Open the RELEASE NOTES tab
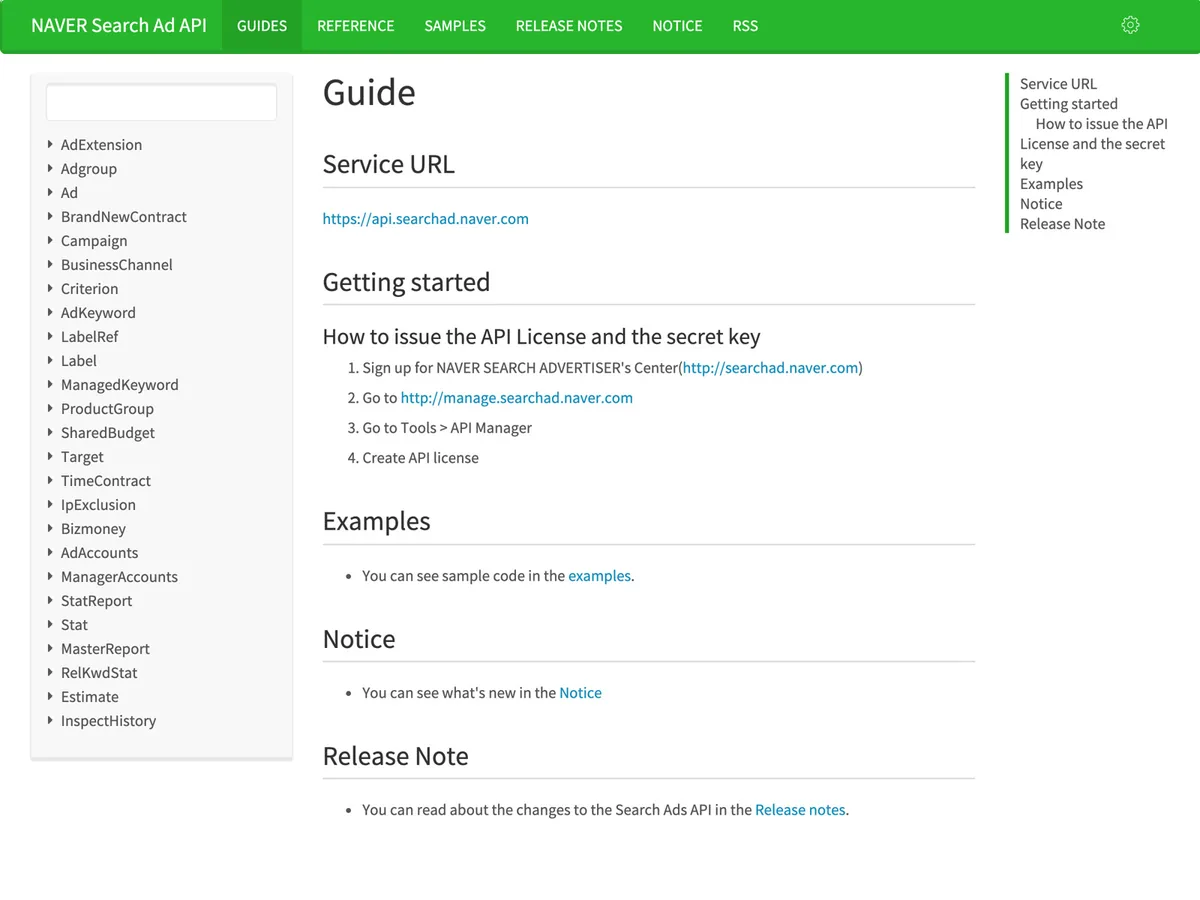The image size is (1200, 900). [569, 26]
